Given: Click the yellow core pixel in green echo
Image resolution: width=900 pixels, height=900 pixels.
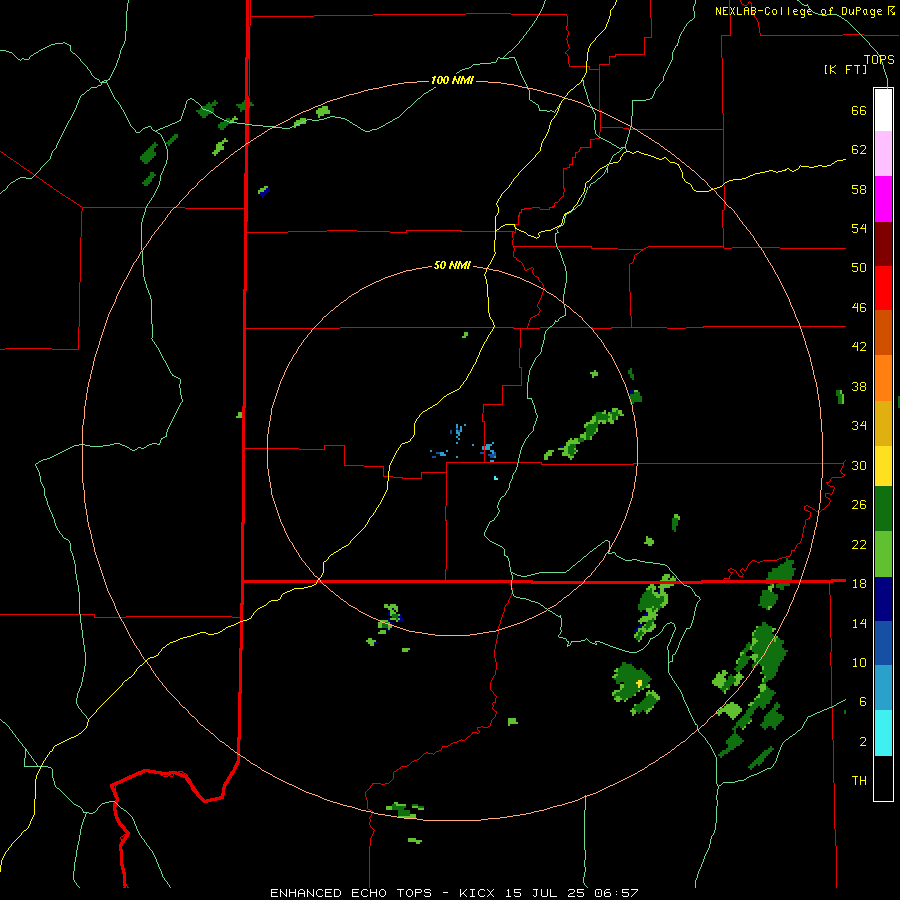Looking at the screenshot, I should [639, 684].
